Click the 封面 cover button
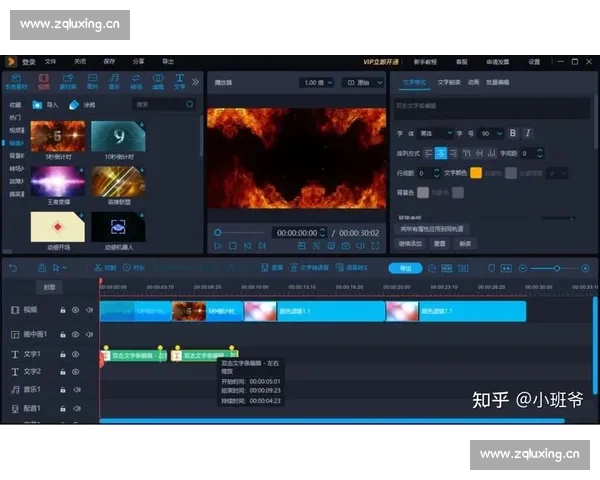Viewport: 600px width, 480px height. [x=49, y=287]
